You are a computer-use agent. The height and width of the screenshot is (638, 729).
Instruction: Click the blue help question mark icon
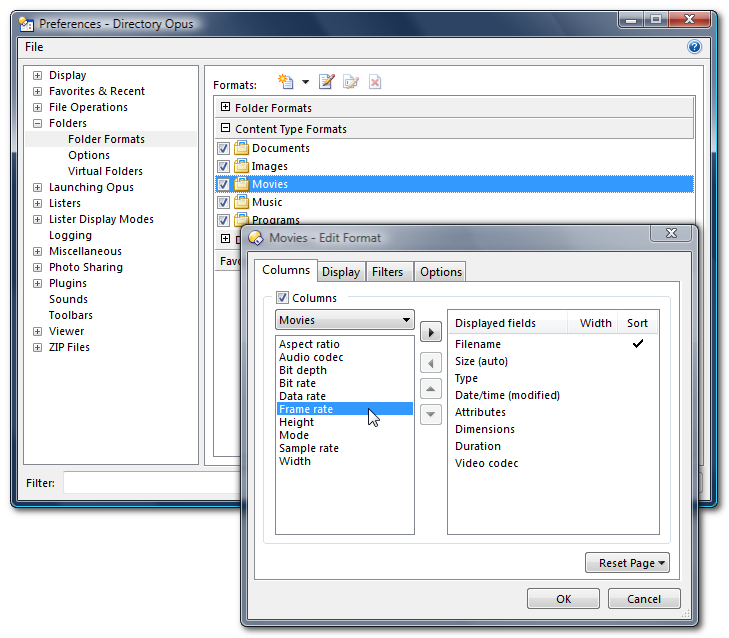(694, 47)
